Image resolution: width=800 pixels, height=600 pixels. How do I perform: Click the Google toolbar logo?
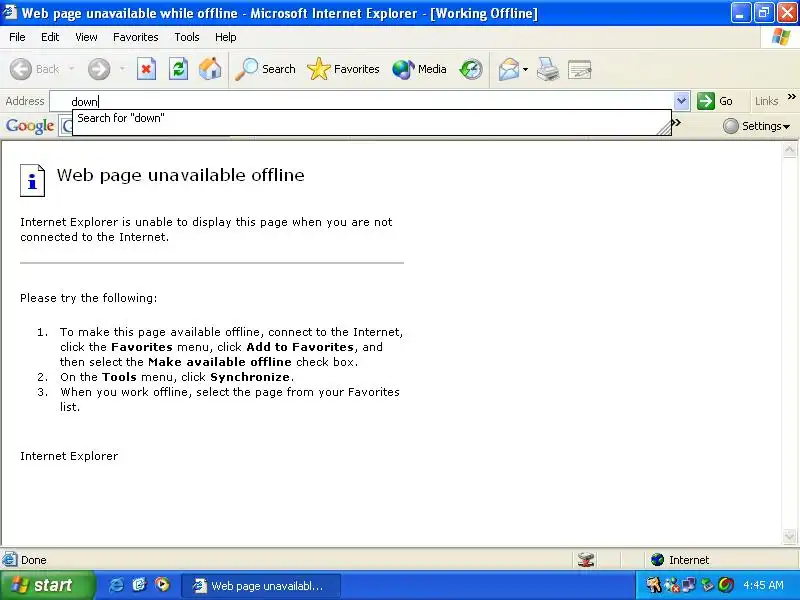click(30, 126)
